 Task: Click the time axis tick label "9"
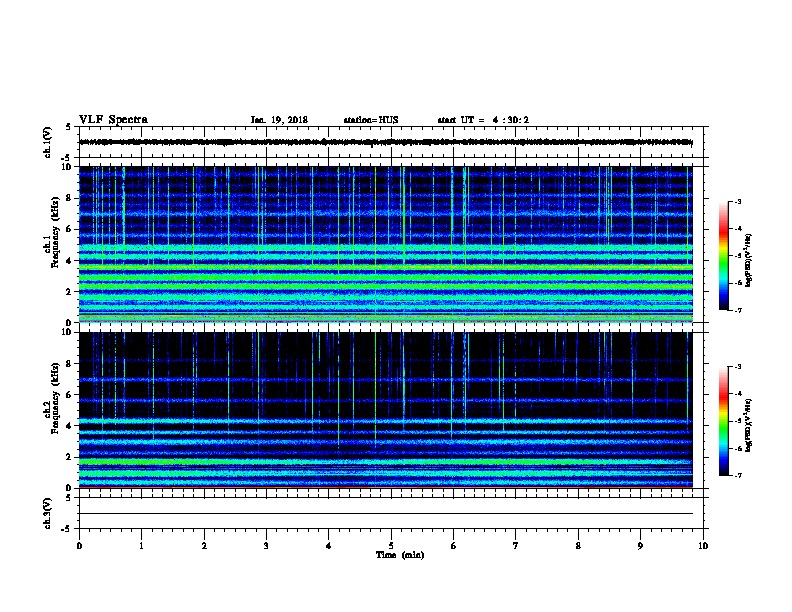tap(640, 546)
